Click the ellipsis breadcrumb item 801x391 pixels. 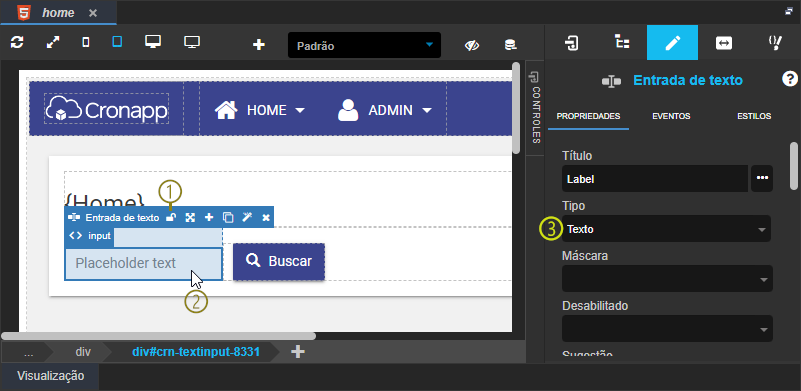click(x=29, y=352)
